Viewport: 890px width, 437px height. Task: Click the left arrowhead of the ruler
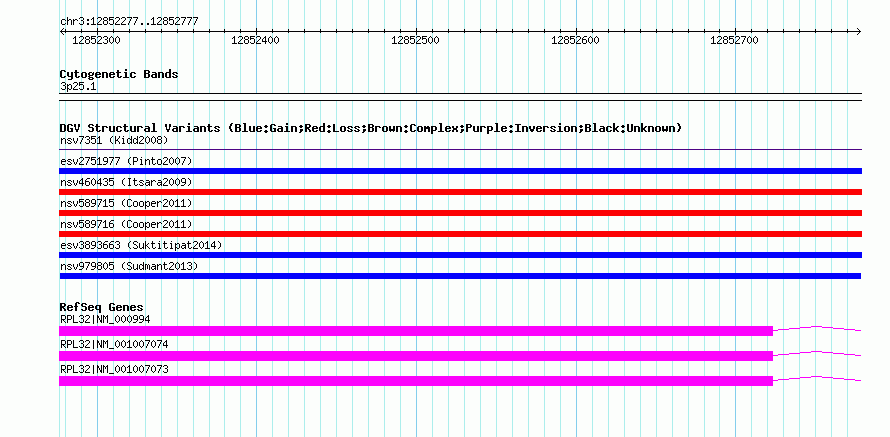tap(62, 31)
